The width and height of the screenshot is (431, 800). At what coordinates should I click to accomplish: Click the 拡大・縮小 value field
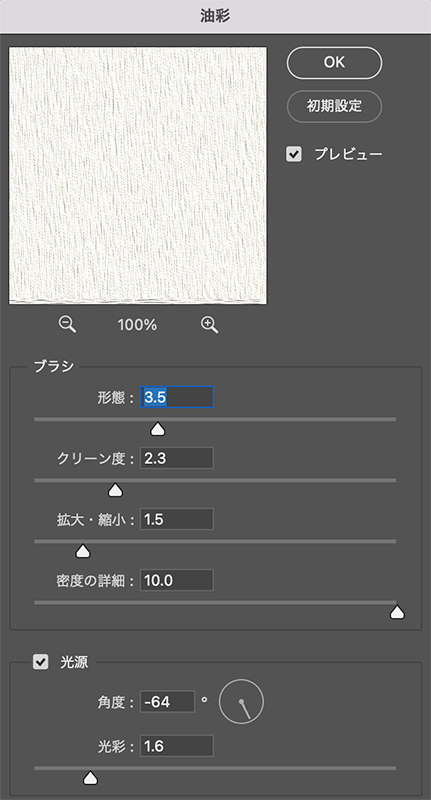pos(176,519)
